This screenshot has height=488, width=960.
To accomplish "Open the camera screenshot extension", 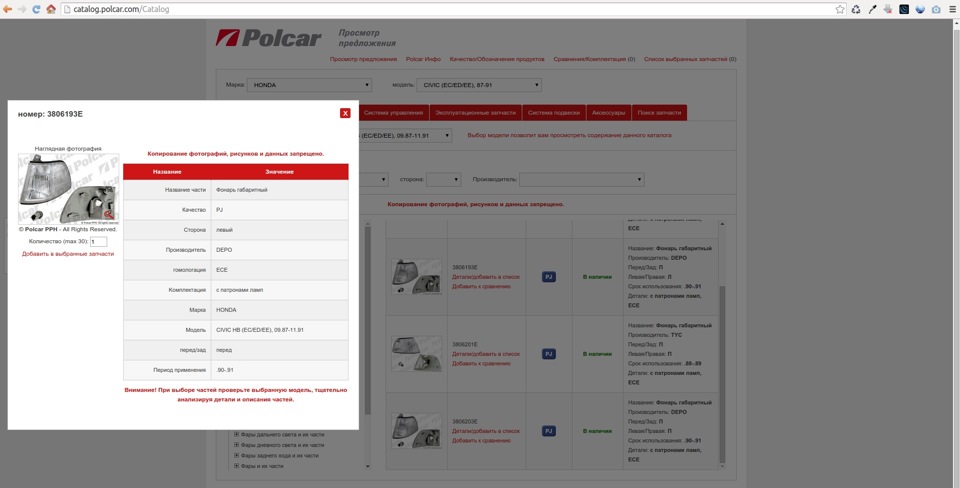I will click(x=936, y=9).
